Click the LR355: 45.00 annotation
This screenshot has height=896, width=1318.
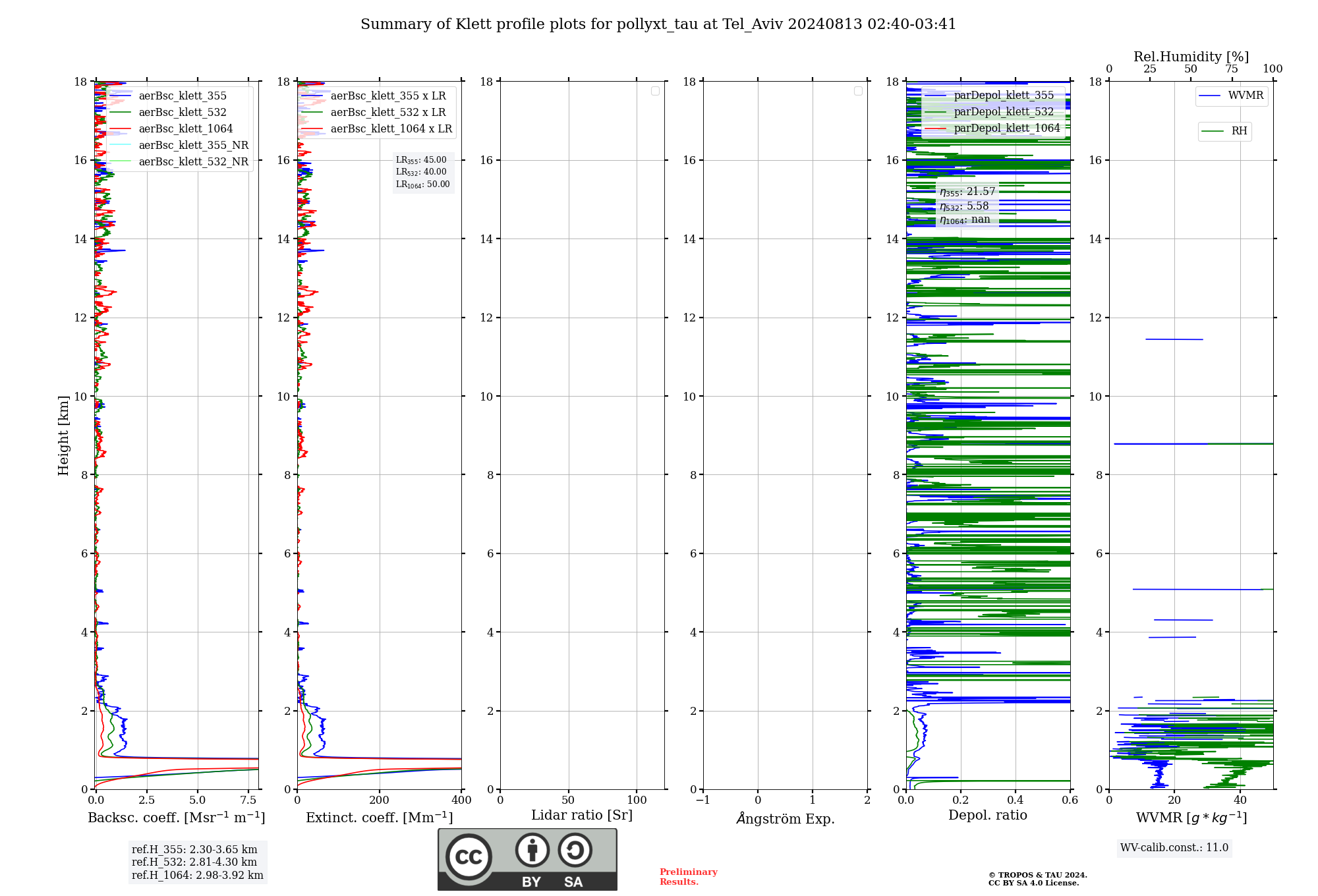coord(421,160)
